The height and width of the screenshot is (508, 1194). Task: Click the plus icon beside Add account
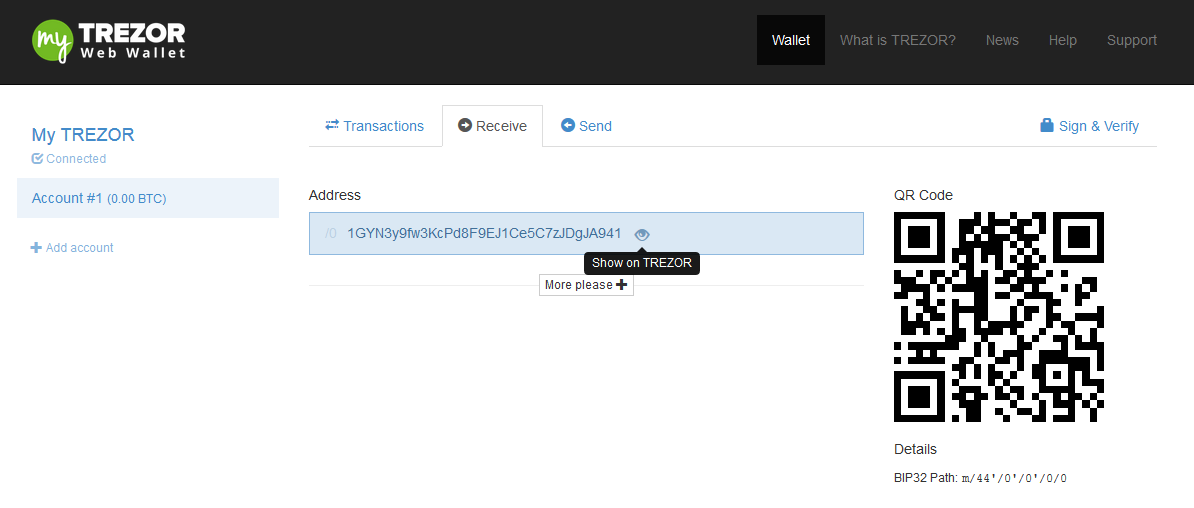pyautogui.click(x=36, y=248)
